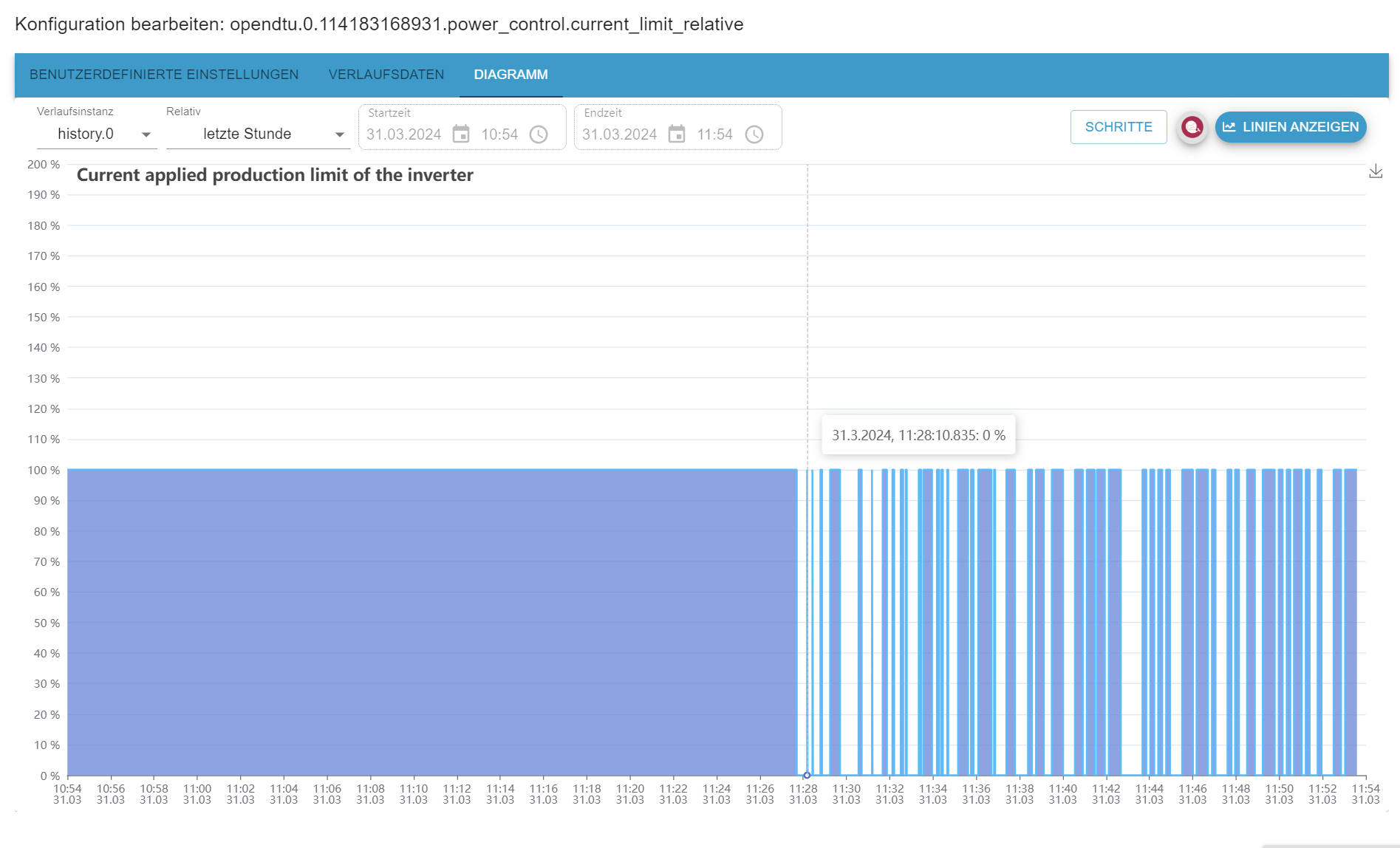Expand the Relativ letzte Stunde dropdown
Screen dimensions: 1400x848
258,134
